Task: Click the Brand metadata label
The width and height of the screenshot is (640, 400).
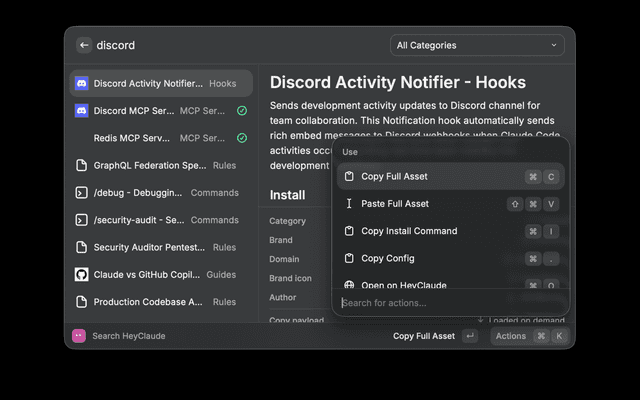Action: (x=281, y=240)
